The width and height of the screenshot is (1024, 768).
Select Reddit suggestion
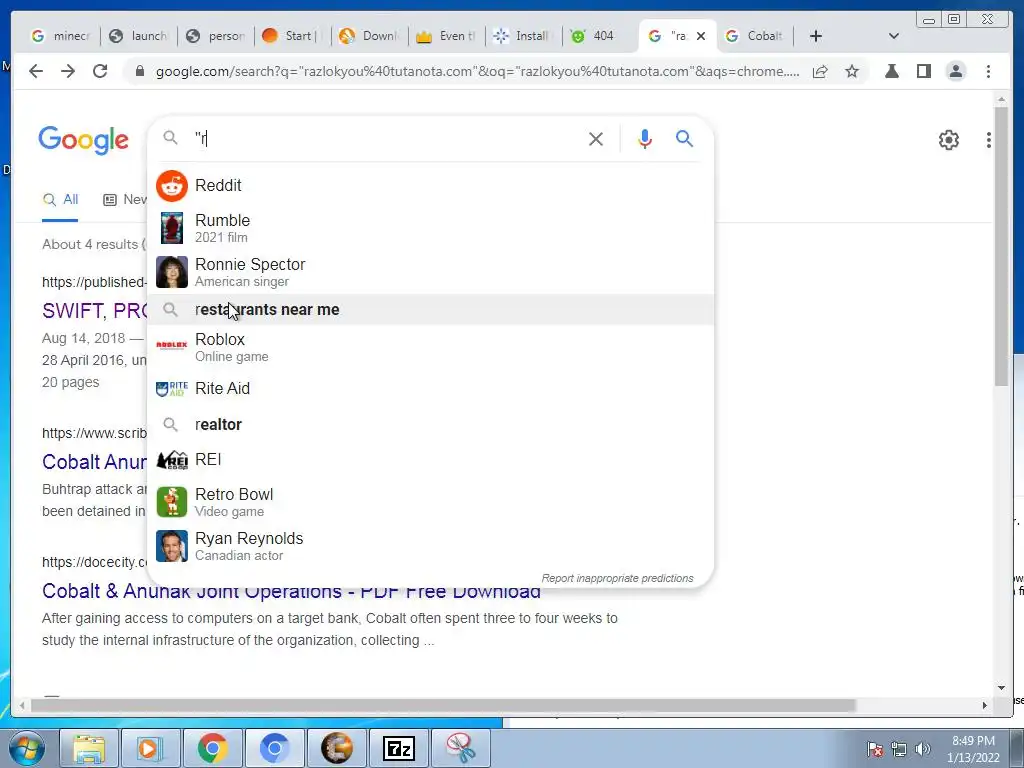click(x=431, y=185)
